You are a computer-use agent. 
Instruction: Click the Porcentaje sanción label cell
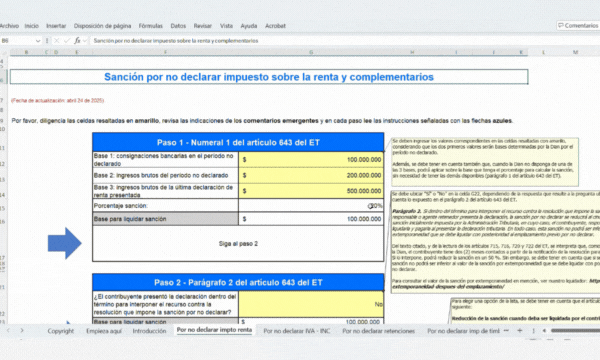(x=165, y=206)
